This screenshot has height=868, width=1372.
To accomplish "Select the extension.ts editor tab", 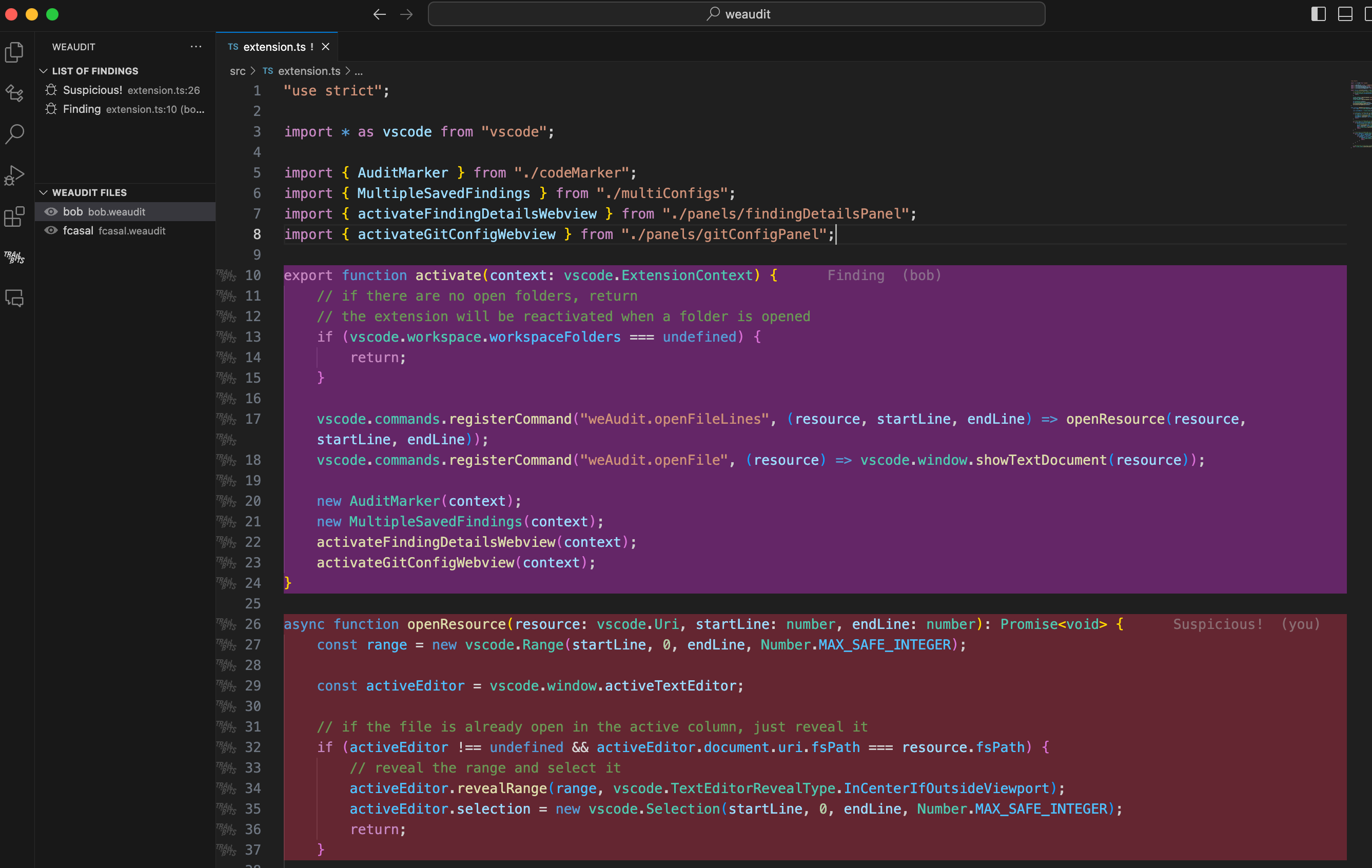I will point(273,47).
